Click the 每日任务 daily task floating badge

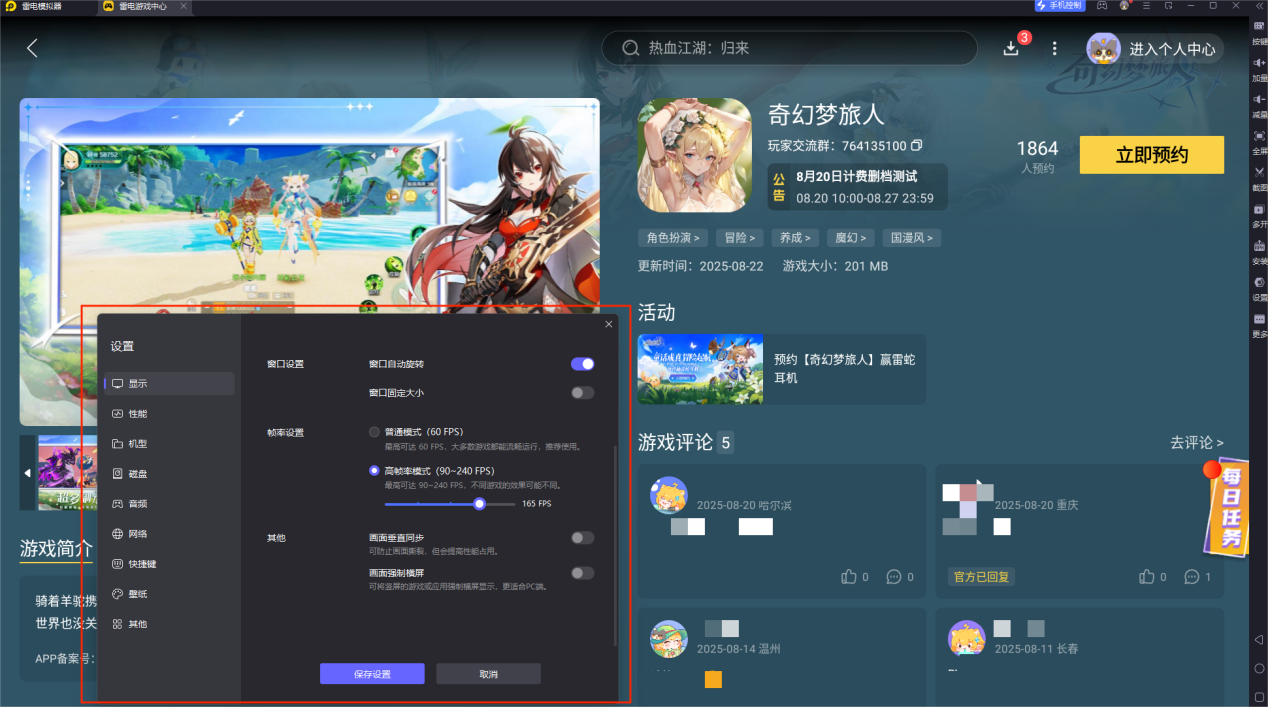coord(1226,510)
